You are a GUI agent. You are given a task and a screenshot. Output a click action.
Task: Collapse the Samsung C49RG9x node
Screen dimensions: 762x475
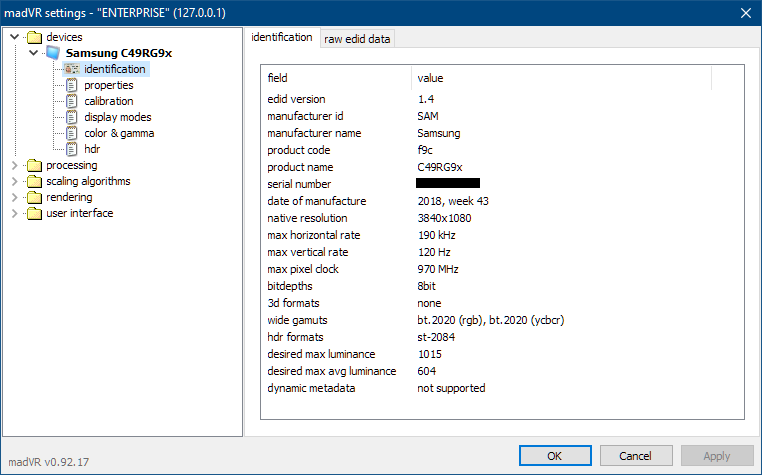tap(33, 53)
